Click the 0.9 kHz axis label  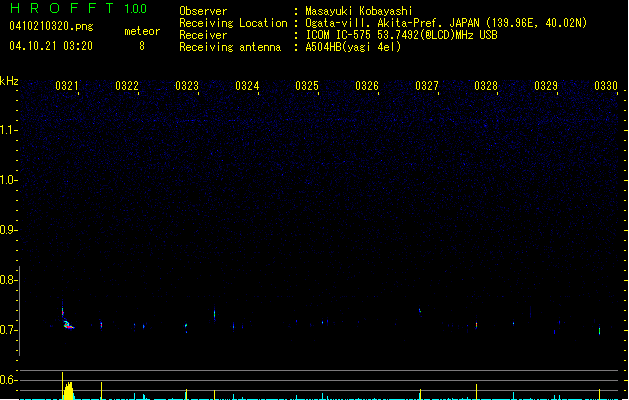pos(9,230)
